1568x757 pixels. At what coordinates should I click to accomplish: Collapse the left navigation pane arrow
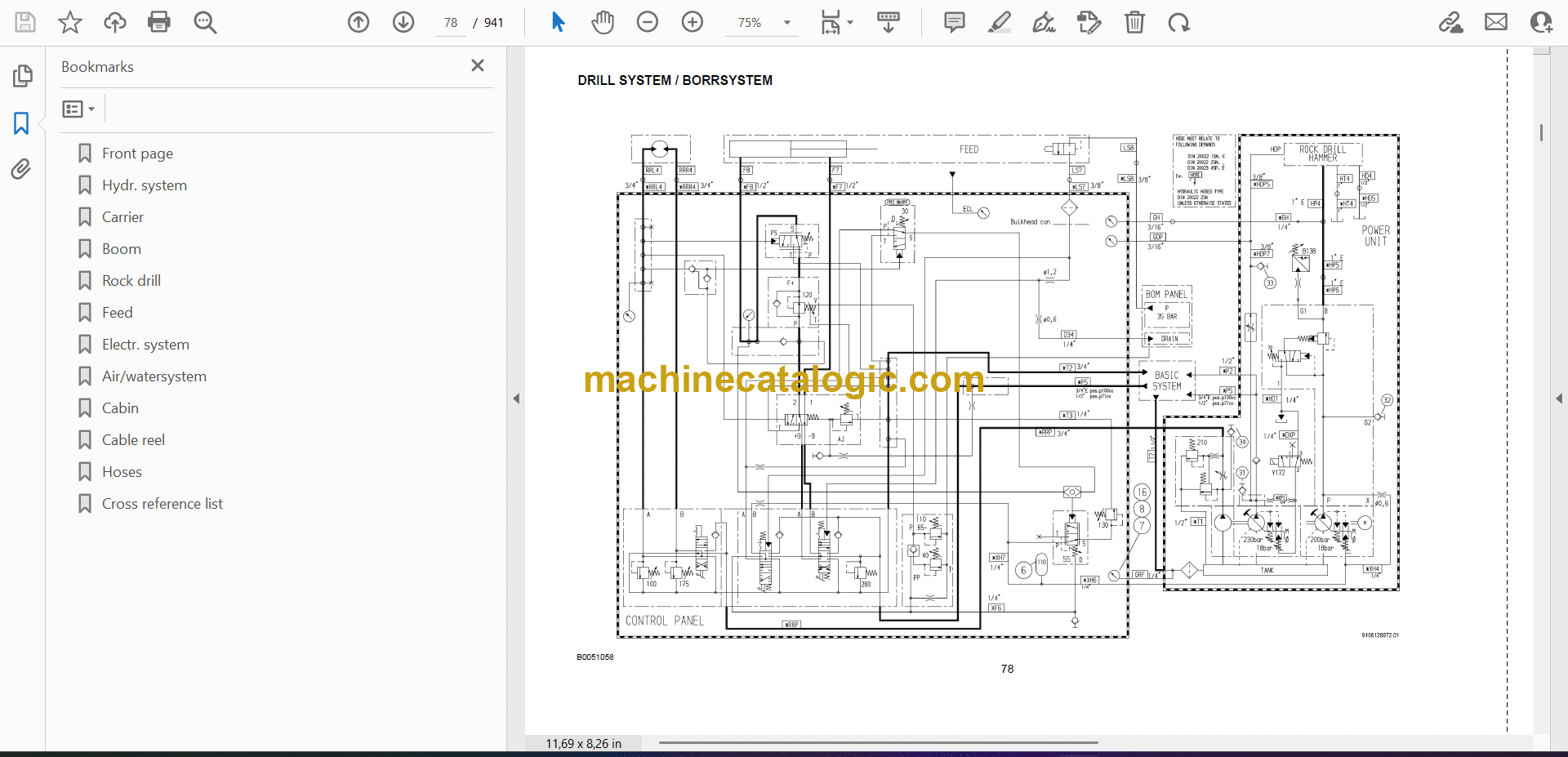pos(516,399)
